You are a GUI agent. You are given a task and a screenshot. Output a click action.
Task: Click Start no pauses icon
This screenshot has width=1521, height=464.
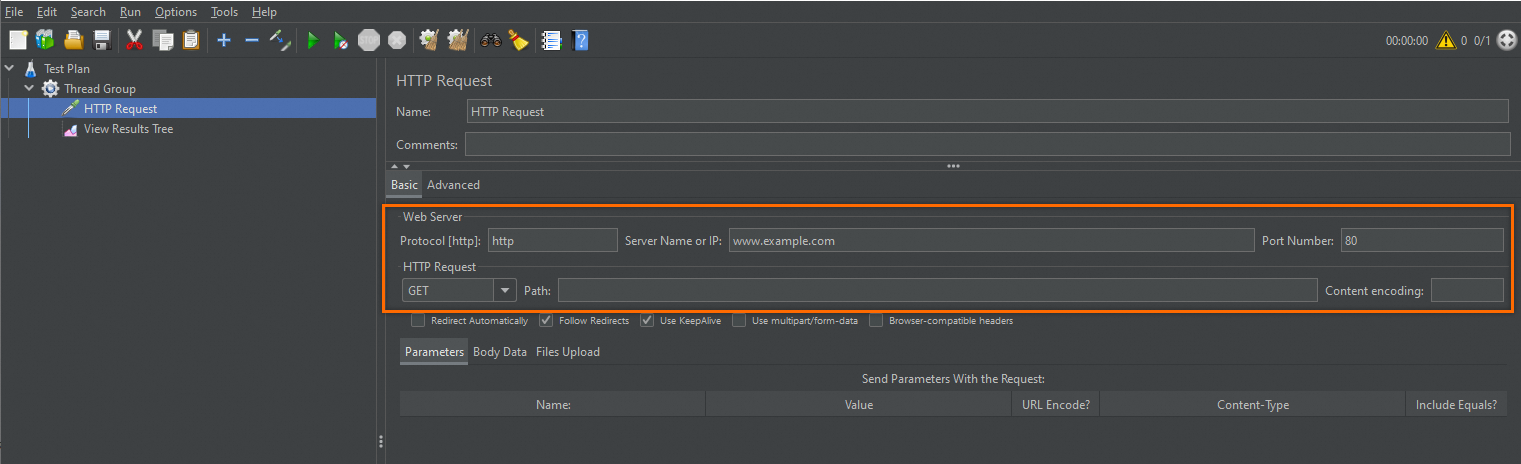click(x=341, y=40)
